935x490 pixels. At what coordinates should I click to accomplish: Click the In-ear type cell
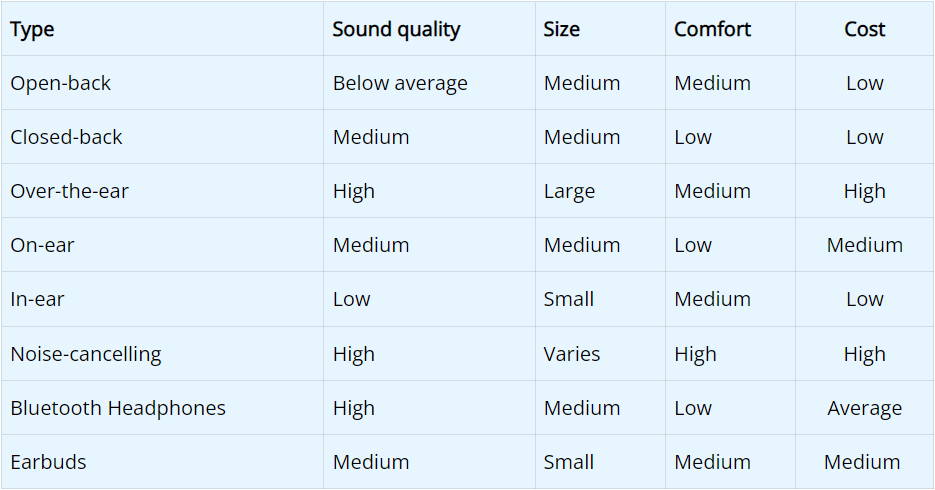[x=37, y=300]
